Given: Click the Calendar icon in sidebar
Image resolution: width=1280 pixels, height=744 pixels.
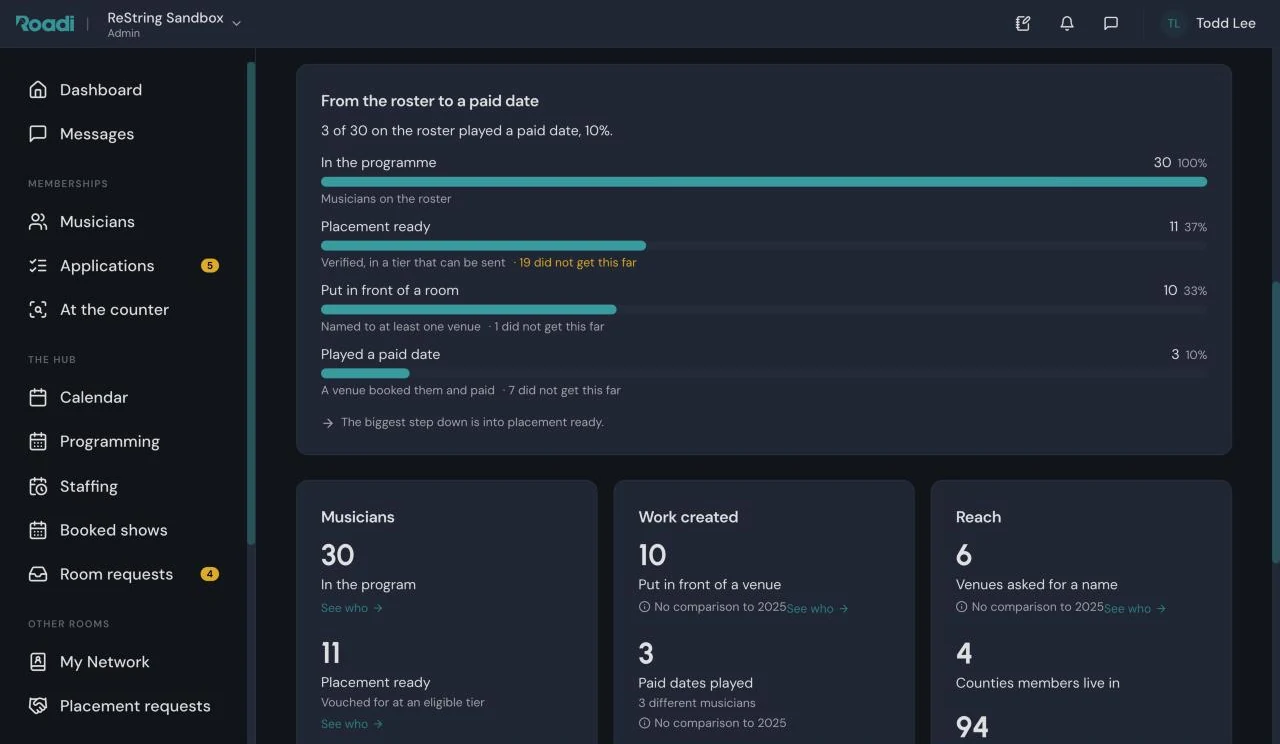Looking at the screenshot, I should [38, 398].
